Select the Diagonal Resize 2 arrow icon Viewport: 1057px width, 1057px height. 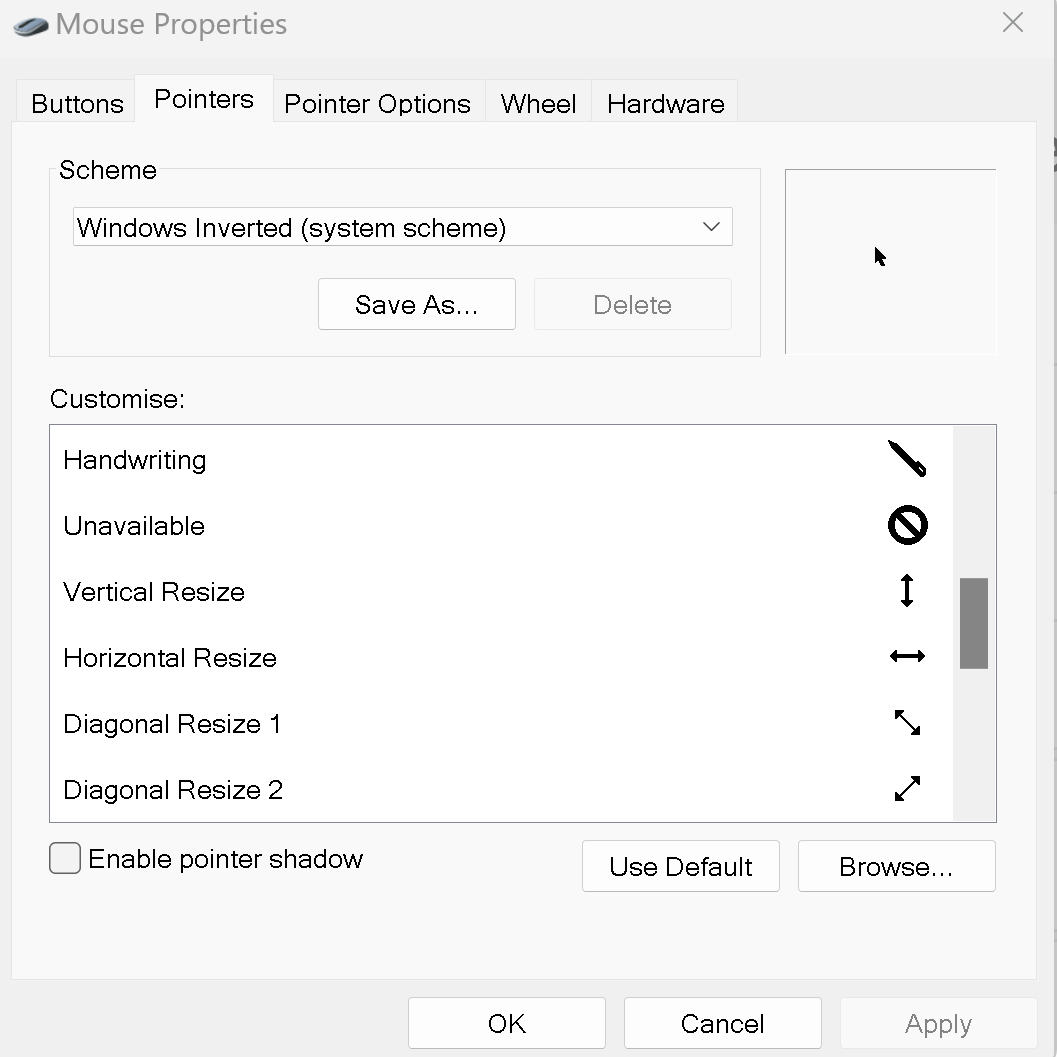[907, 788]
